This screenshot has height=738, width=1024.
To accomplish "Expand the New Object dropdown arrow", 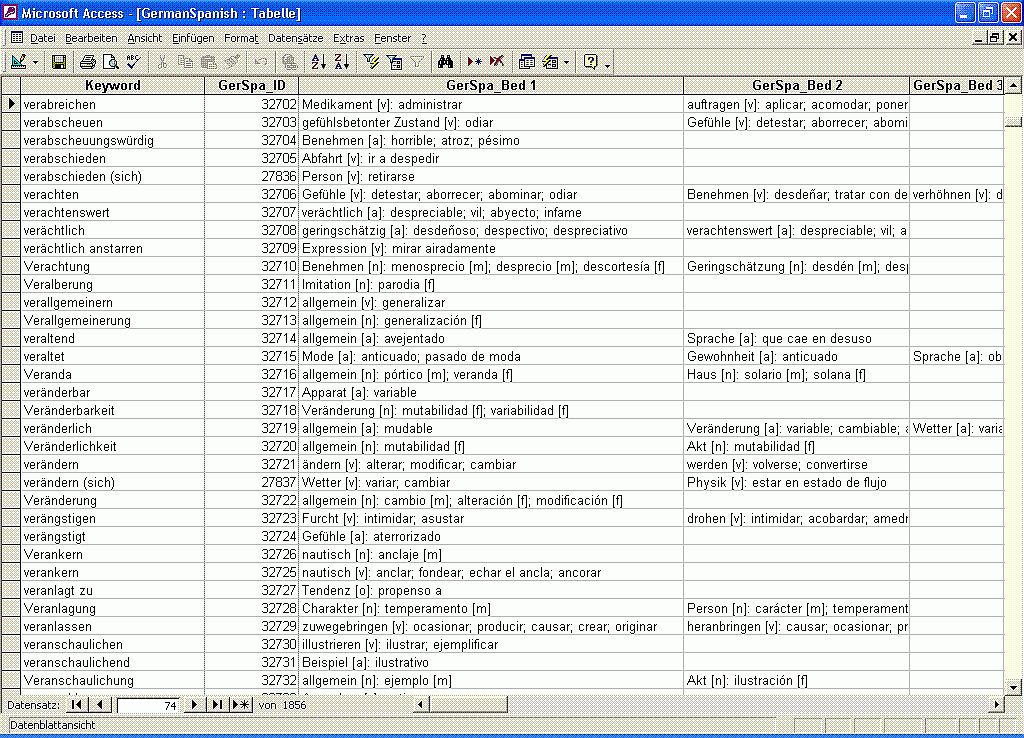I will tap(567, 62).
